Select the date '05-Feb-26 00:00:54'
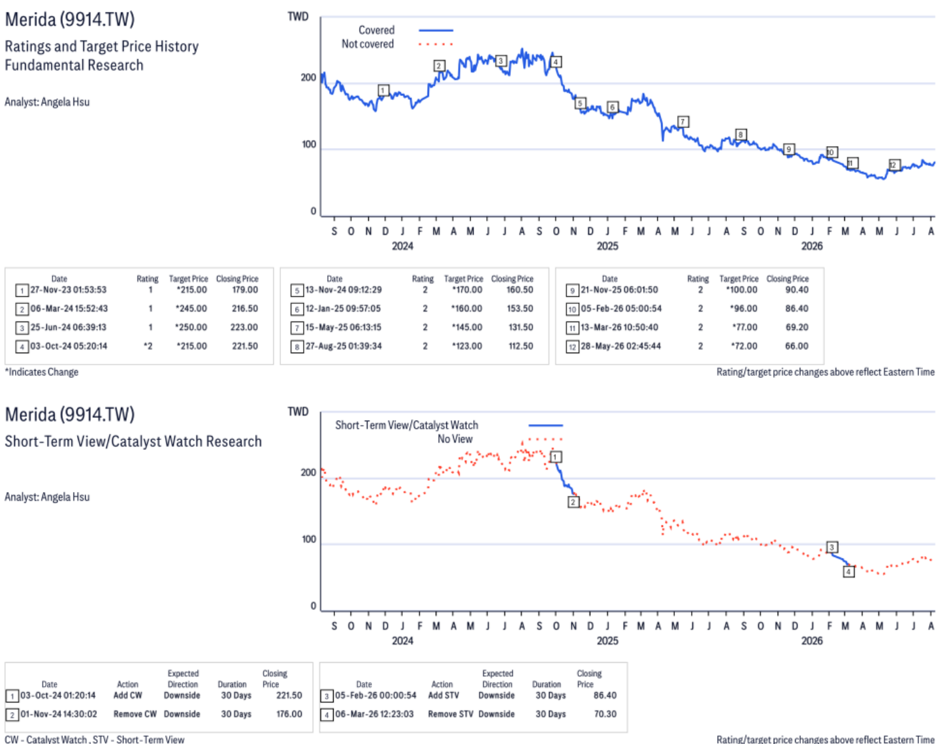 (x=375, y=695)
